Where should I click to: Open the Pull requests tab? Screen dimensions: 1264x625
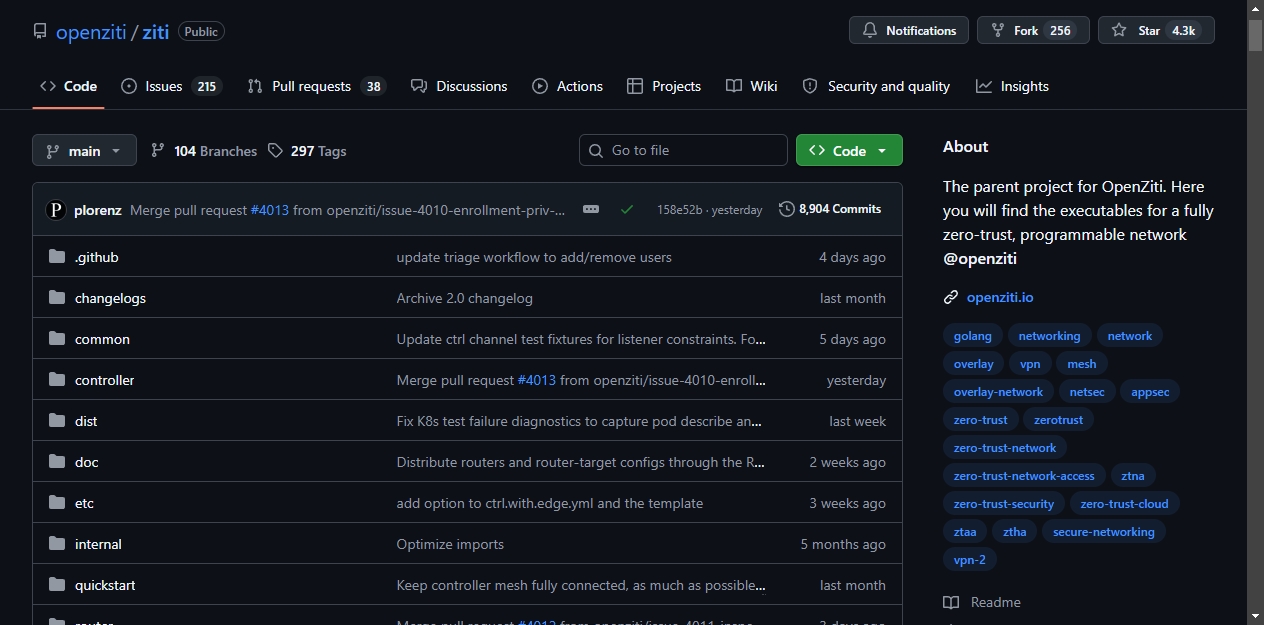pyautogui.click(x=316, y=86)
